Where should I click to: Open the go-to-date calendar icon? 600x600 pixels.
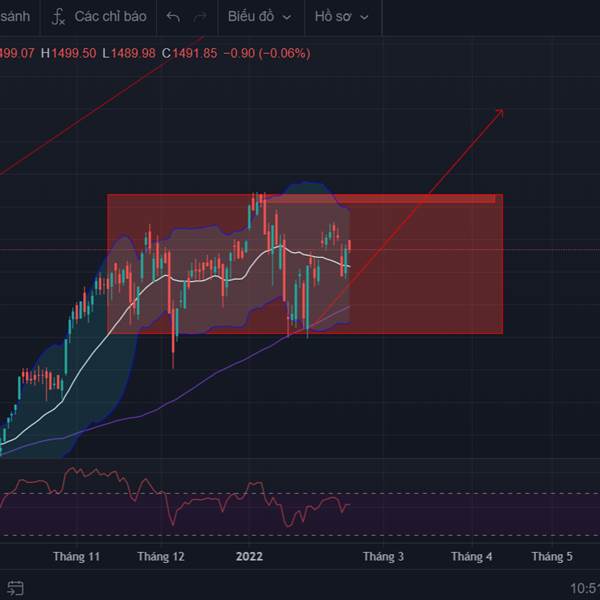tap(16, 588)
